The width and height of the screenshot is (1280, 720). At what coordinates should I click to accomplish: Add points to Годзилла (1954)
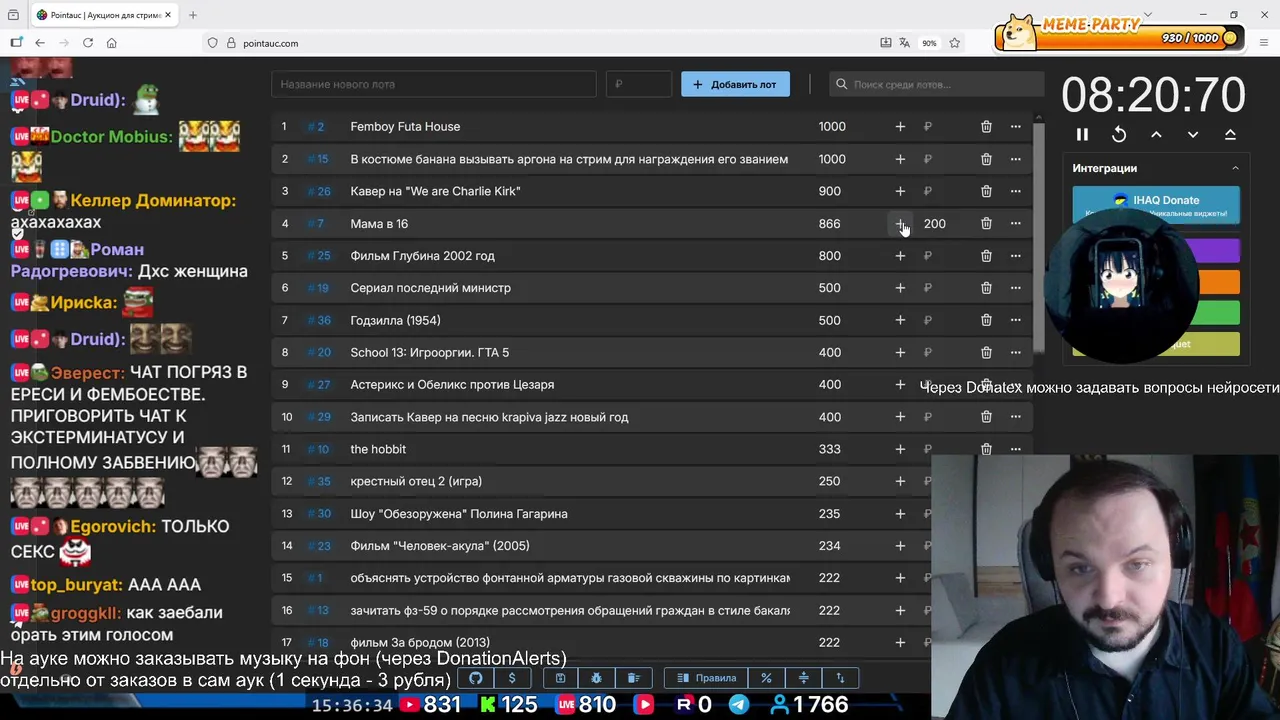pos(900,320)
